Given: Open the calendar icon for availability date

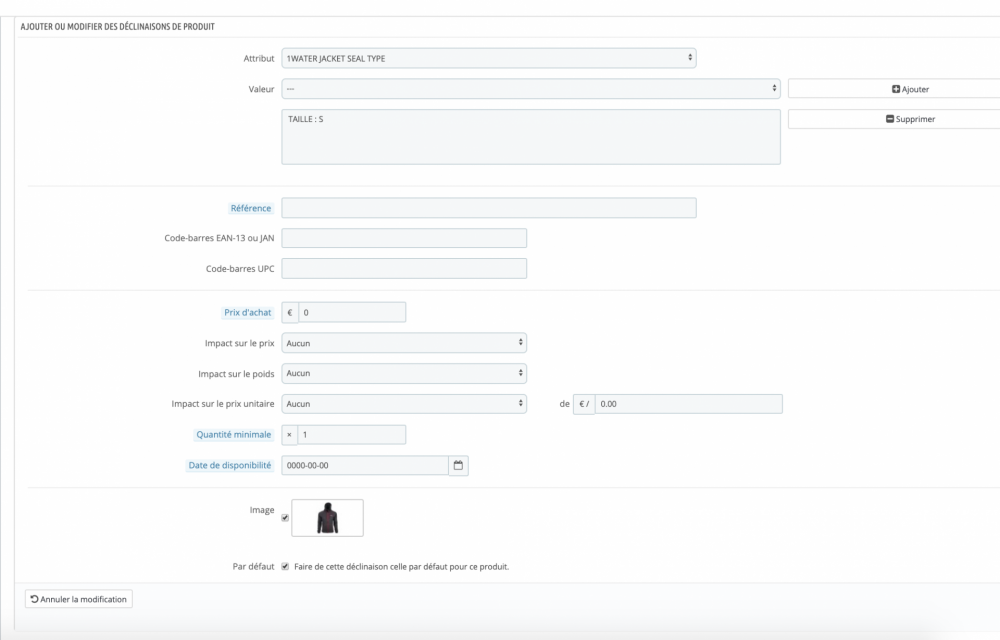Looking at the screenshot, I should 458,465.
